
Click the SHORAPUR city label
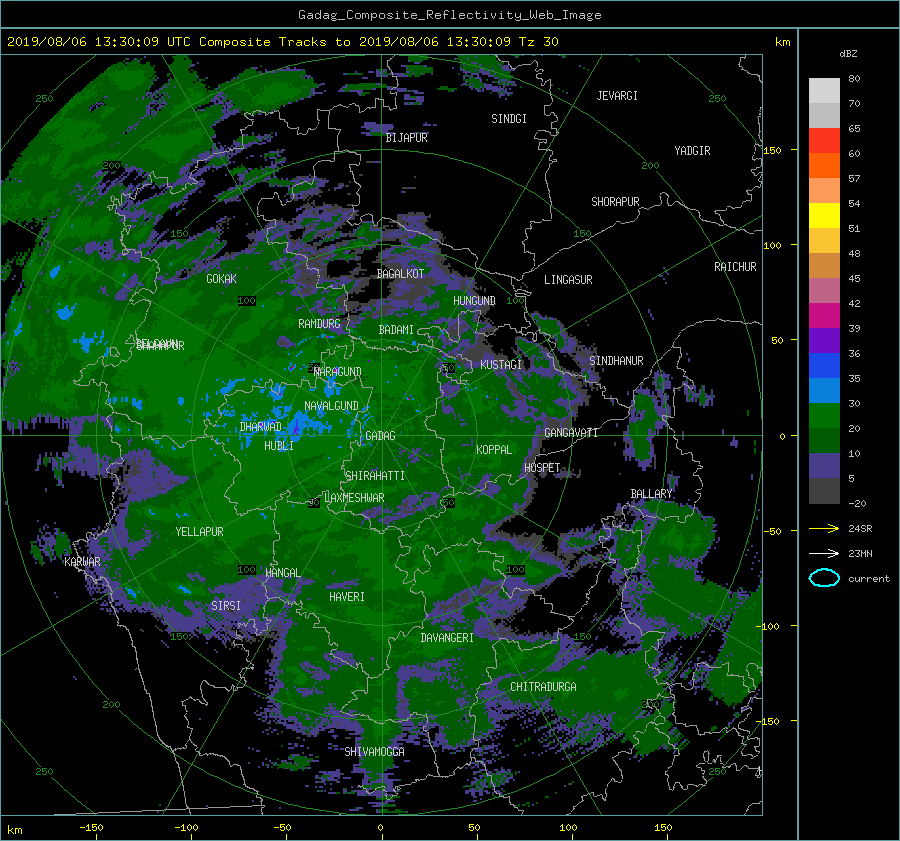[x=615, y=201]
